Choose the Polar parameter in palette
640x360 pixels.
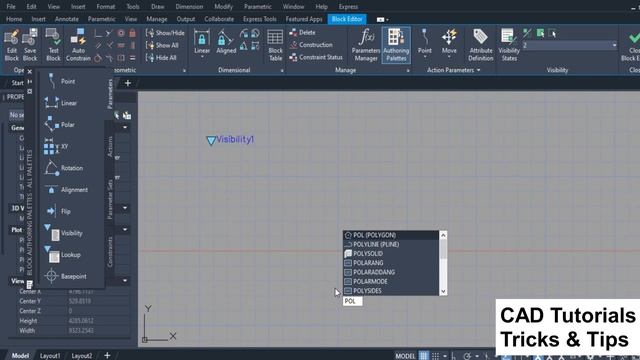click(60, 124)
